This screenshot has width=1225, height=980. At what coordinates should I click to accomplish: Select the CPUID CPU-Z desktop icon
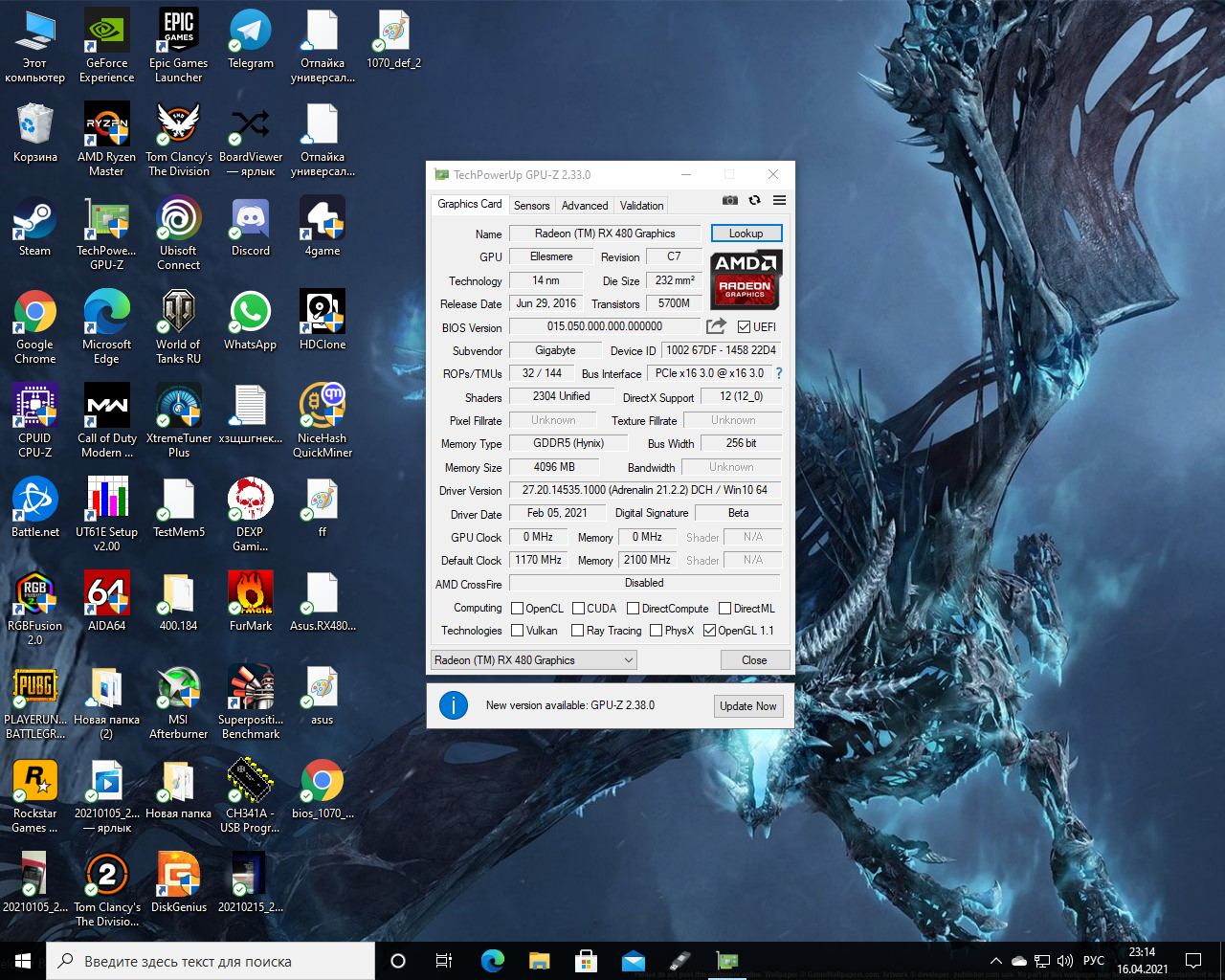click(x=34, y=422)
